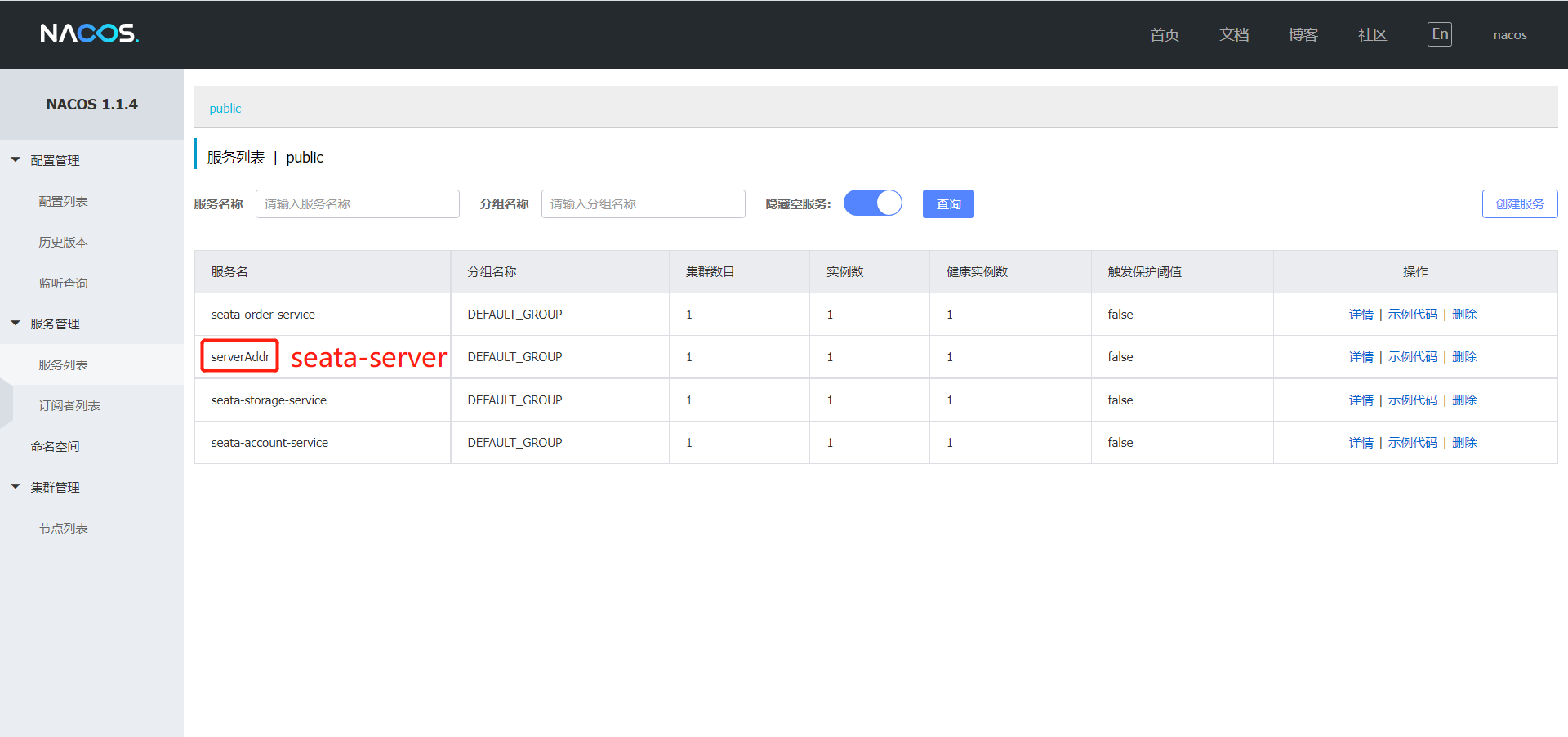
Task: Click 删除 for seata-account-service
Action: pyautogui.click(x=1464, y=443)
